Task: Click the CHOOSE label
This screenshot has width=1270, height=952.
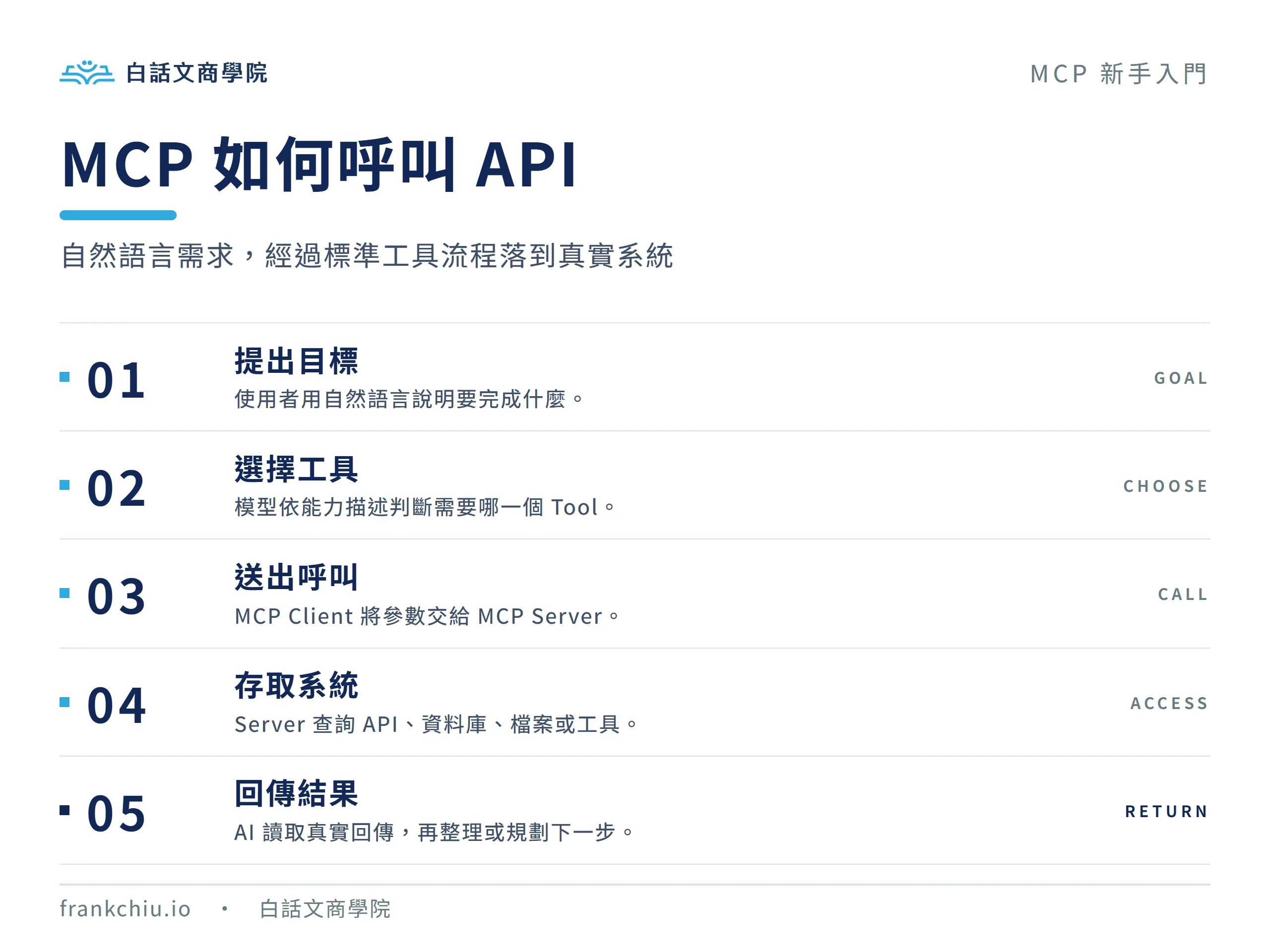Action: click(x=1165, y=486)
